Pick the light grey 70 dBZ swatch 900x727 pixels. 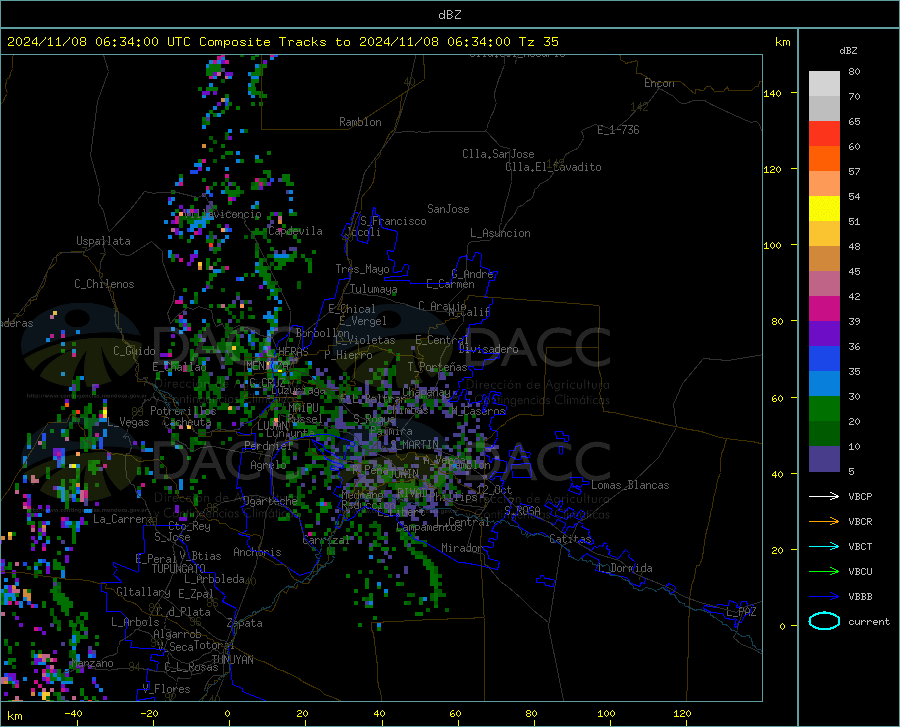pos(824,84)
